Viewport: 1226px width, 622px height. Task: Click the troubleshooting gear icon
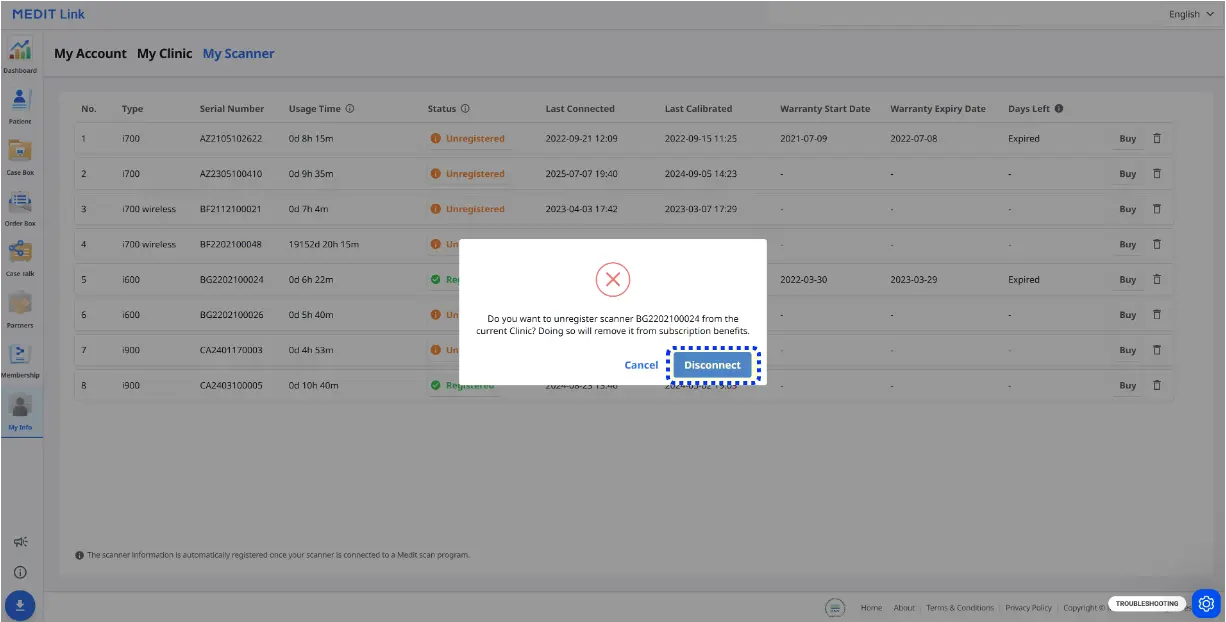pyautogui.click(x=1206, y=604)
